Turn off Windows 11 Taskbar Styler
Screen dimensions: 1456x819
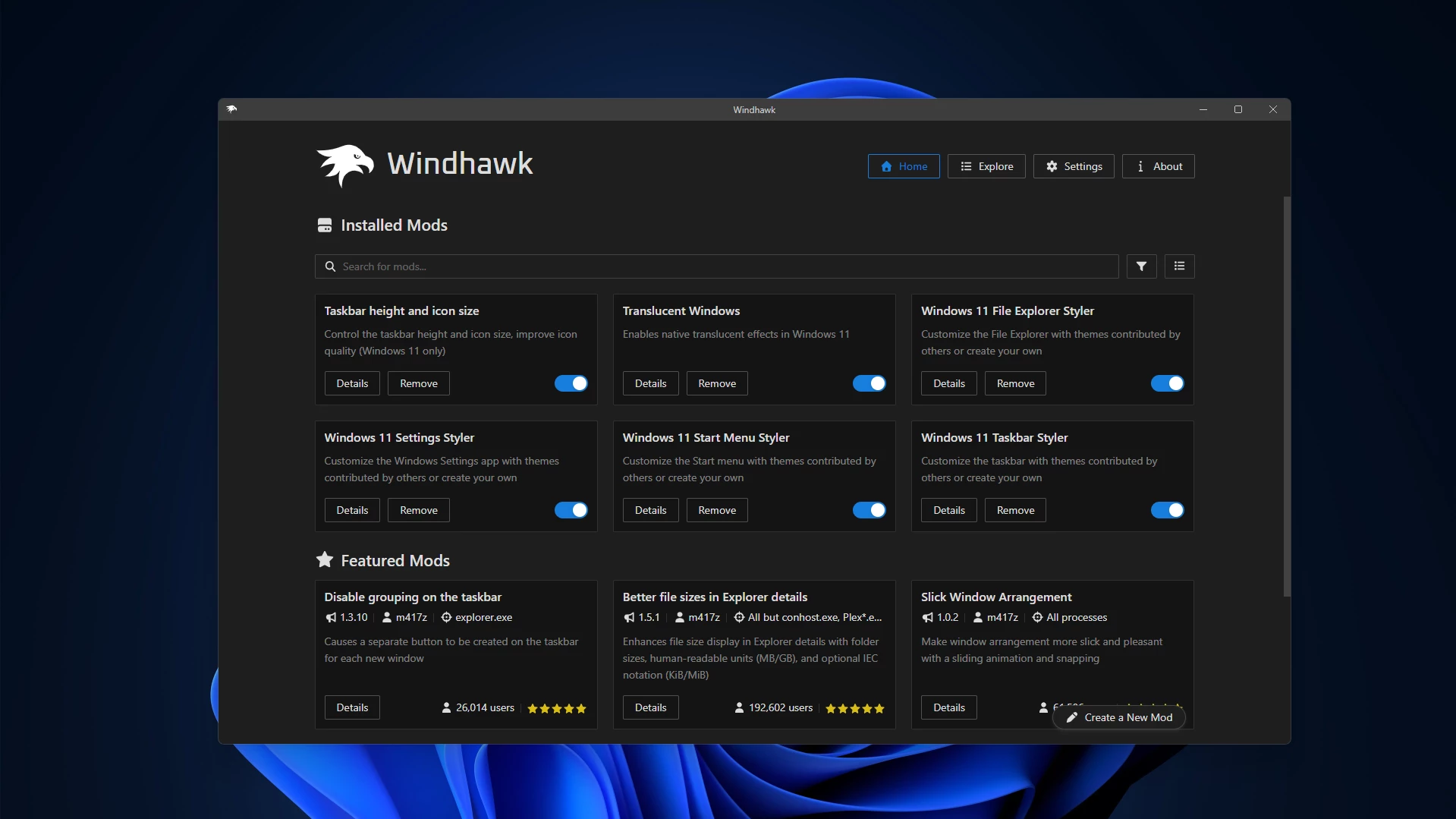pyautogui.click(x=1168, y=510)
